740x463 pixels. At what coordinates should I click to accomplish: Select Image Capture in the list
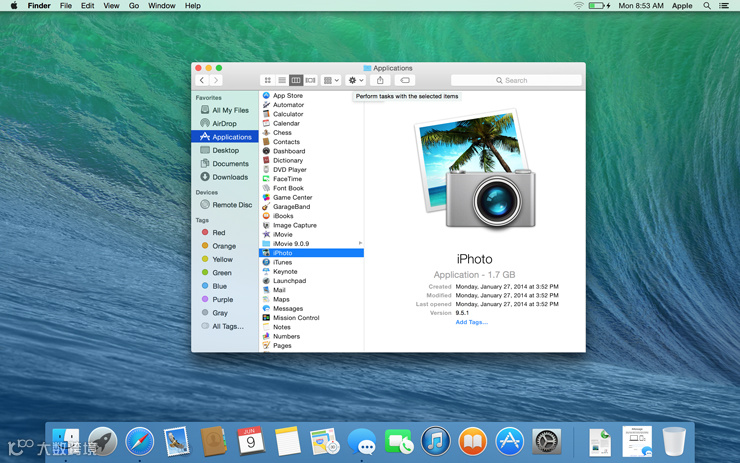click(x=311, y=225)
